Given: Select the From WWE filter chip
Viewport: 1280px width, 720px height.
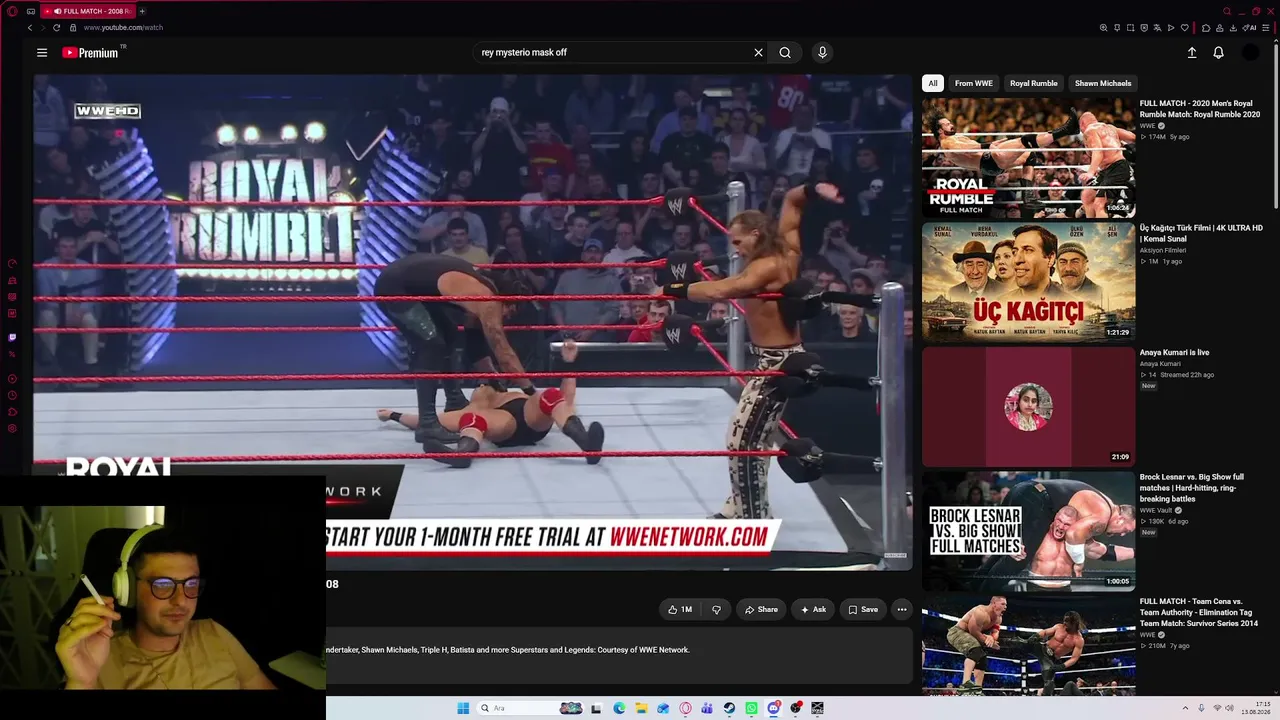Looking at the screenshot, I should click(x=974, y=83).
